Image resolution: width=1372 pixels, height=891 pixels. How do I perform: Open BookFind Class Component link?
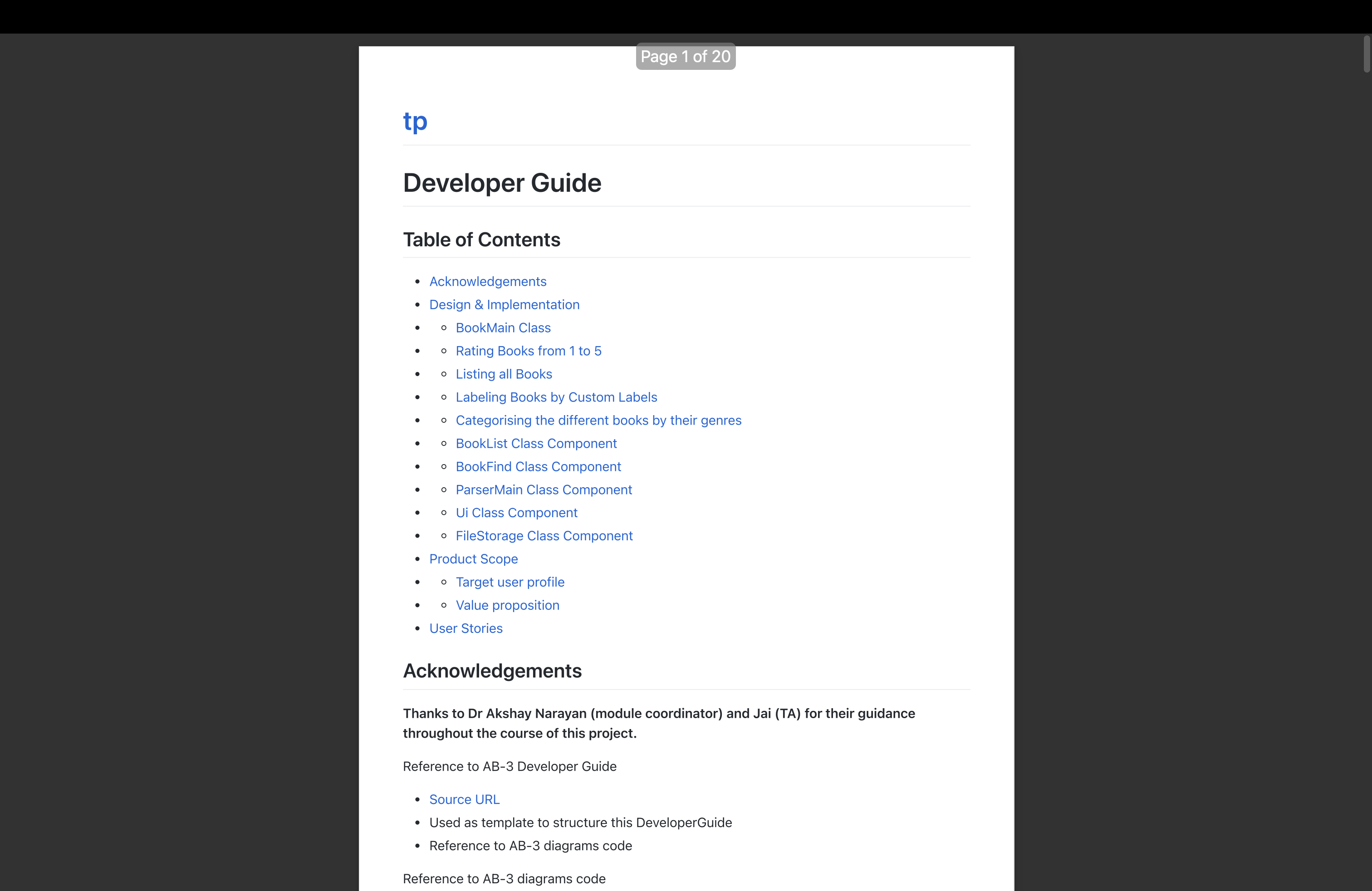click(x=538, y=466)
